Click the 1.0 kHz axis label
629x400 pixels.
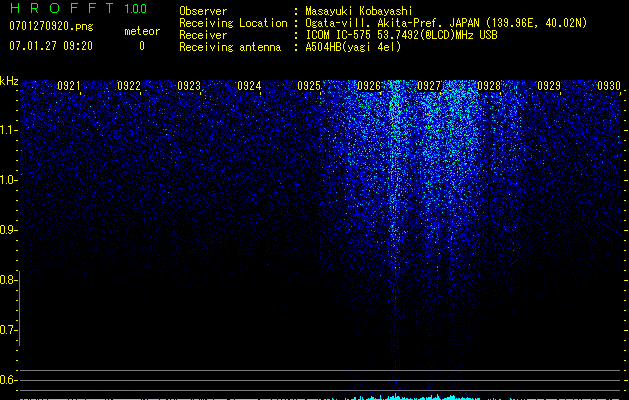point(8,180)
